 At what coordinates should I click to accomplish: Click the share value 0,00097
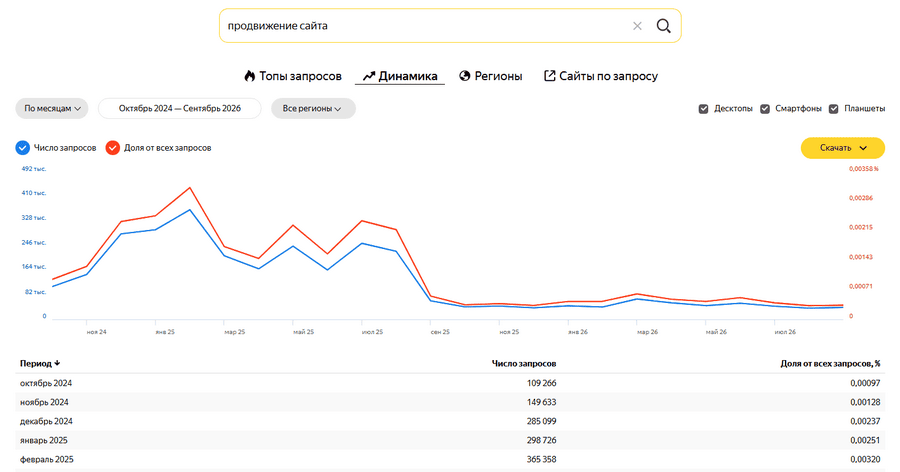click(865, 383)
